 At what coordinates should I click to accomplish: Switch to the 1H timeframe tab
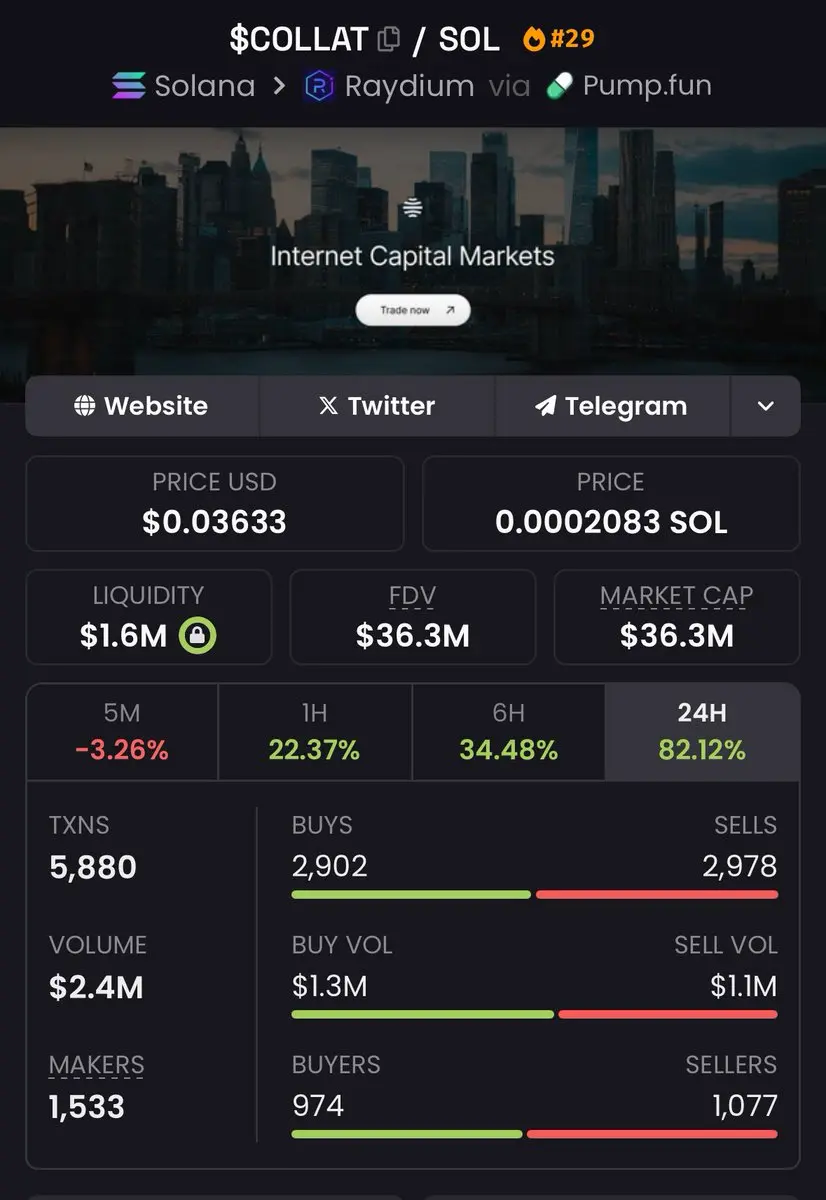click(314, 732)
